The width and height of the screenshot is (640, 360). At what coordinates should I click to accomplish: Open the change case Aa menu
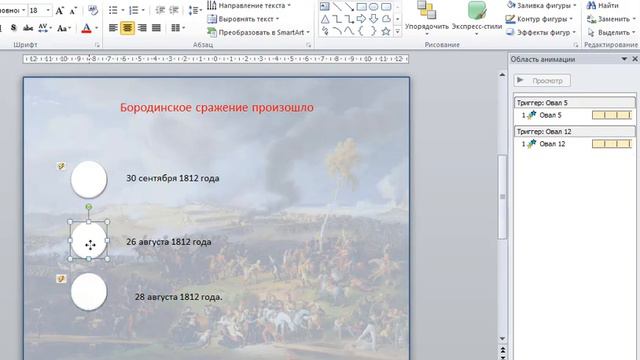(64, 28)
